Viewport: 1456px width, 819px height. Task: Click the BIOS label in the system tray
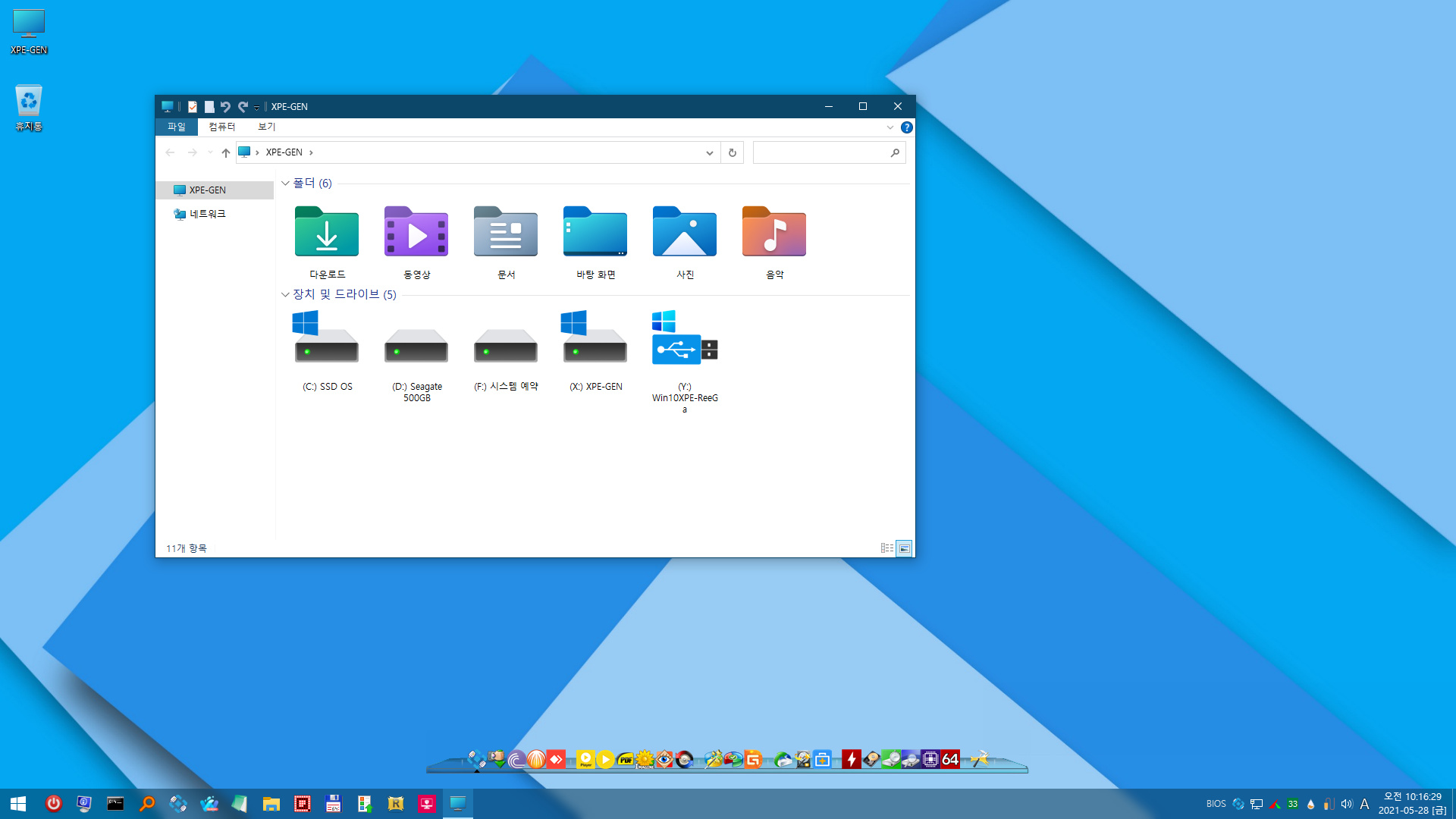1216,804
